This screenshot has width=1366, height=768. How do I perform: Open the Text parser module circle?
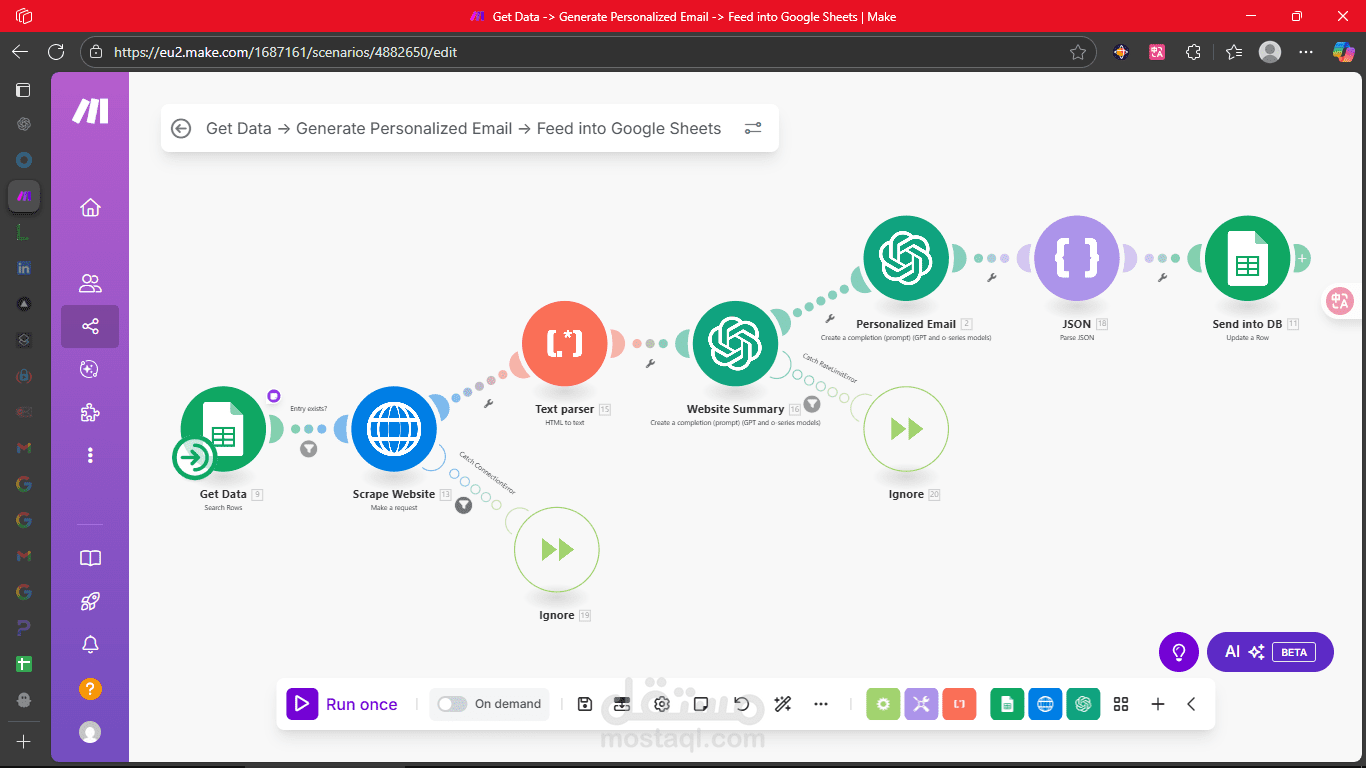coord(564,343)
